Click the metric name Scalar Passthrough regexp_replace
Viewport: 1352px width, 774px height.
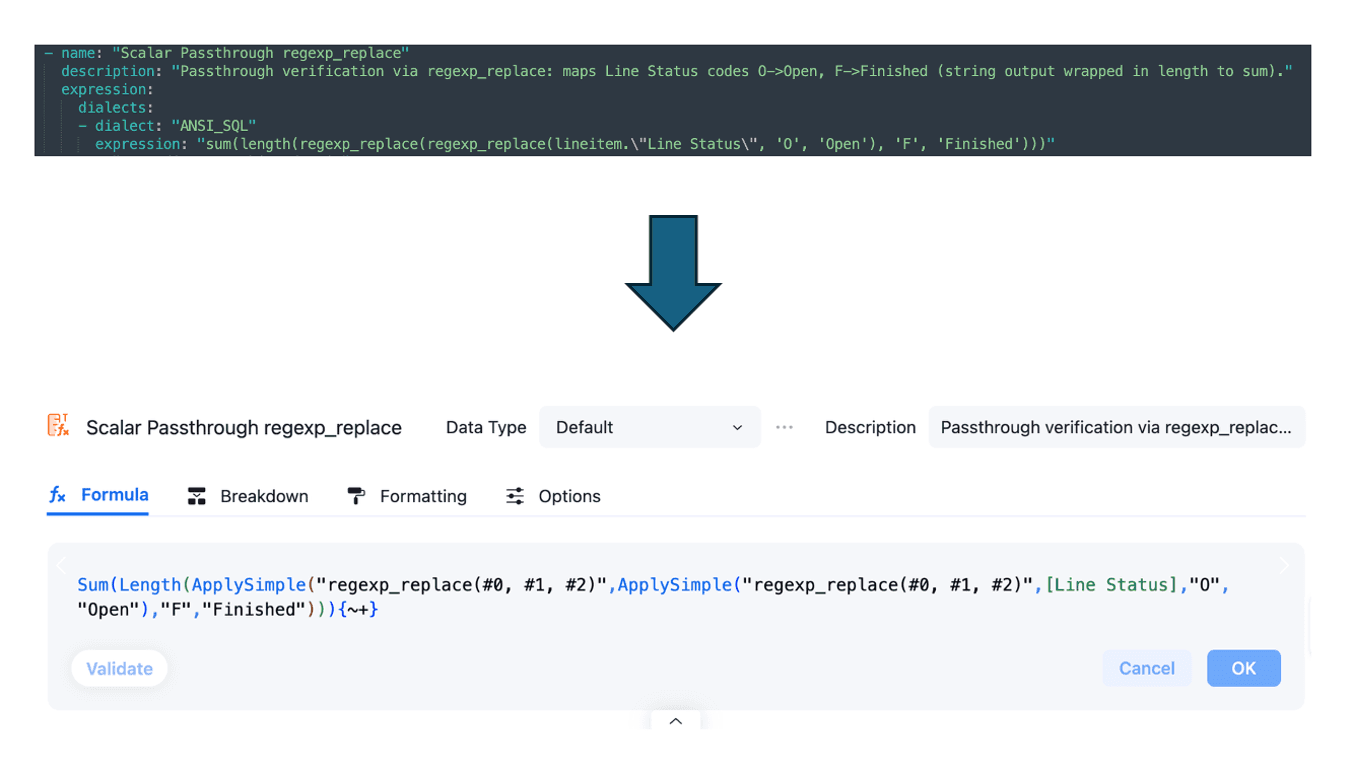click(244, 427)
